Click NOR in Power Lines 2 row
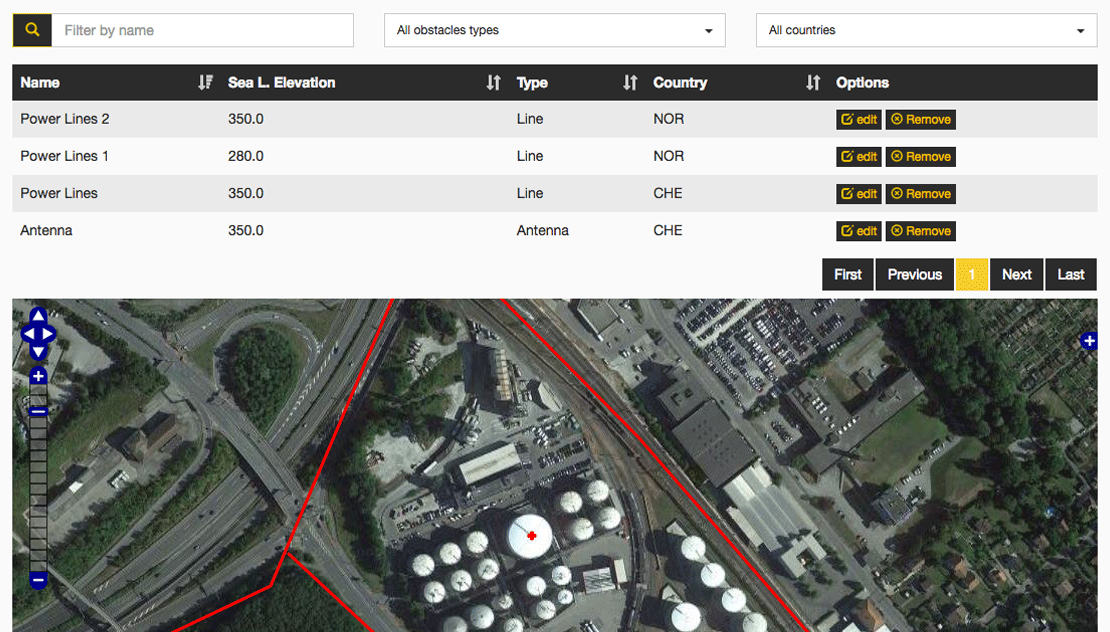The image size is (1110, 632). 668,119
